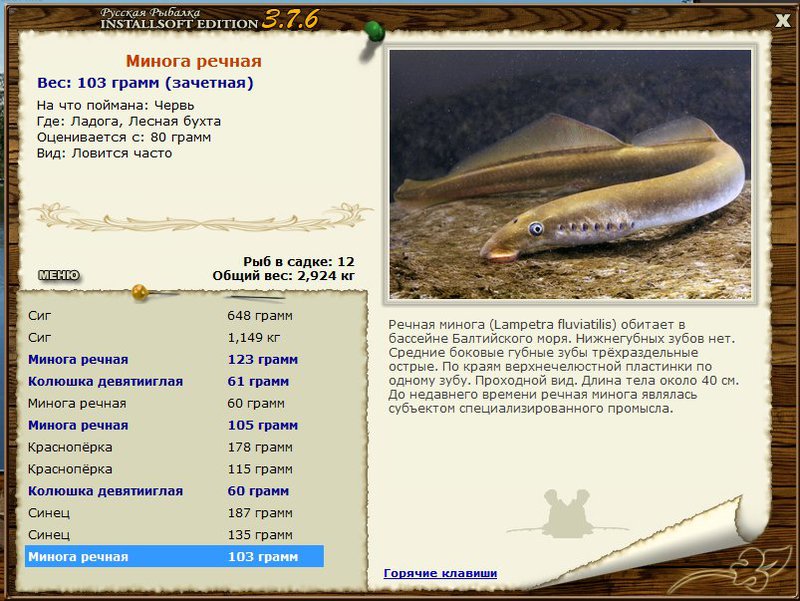Click the green pushpin icon
The image size is (800, 601).
[375, 32]
